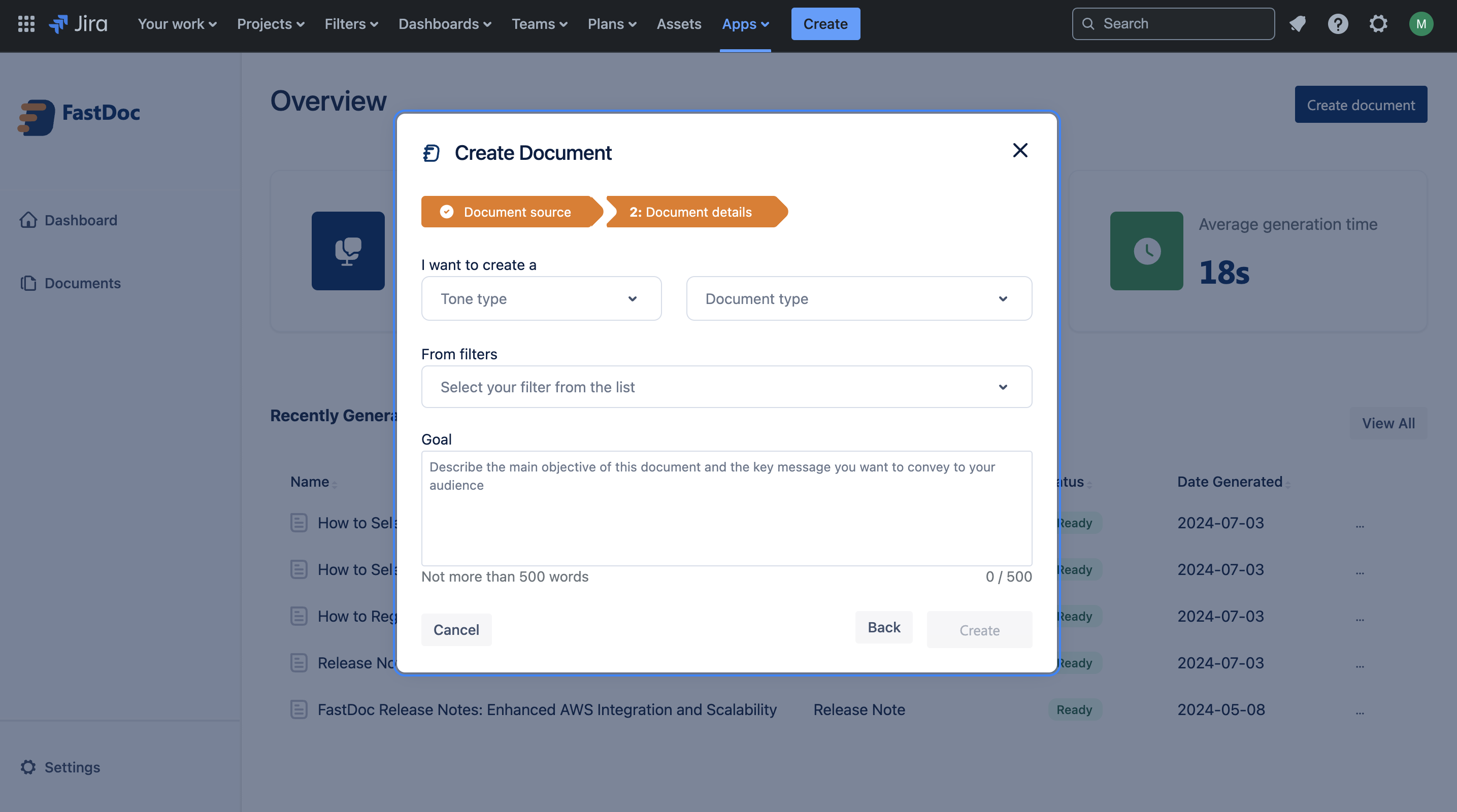Expand the Plans menu

[x=611, y=24]
